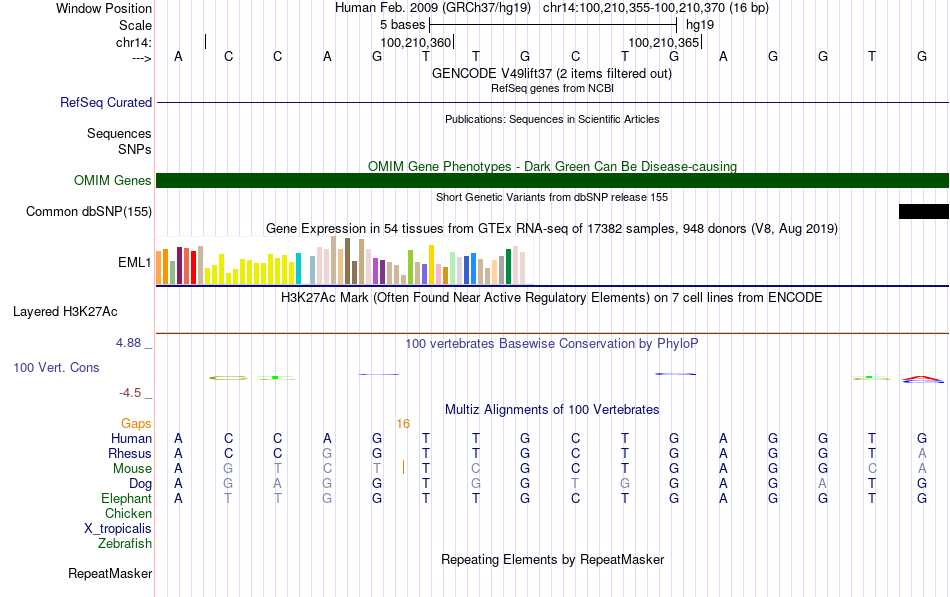Image resolution: width=950 pixels, height=597 pixels.
Task: Click the Gaps row label
Action: click(x=136, y=424)
